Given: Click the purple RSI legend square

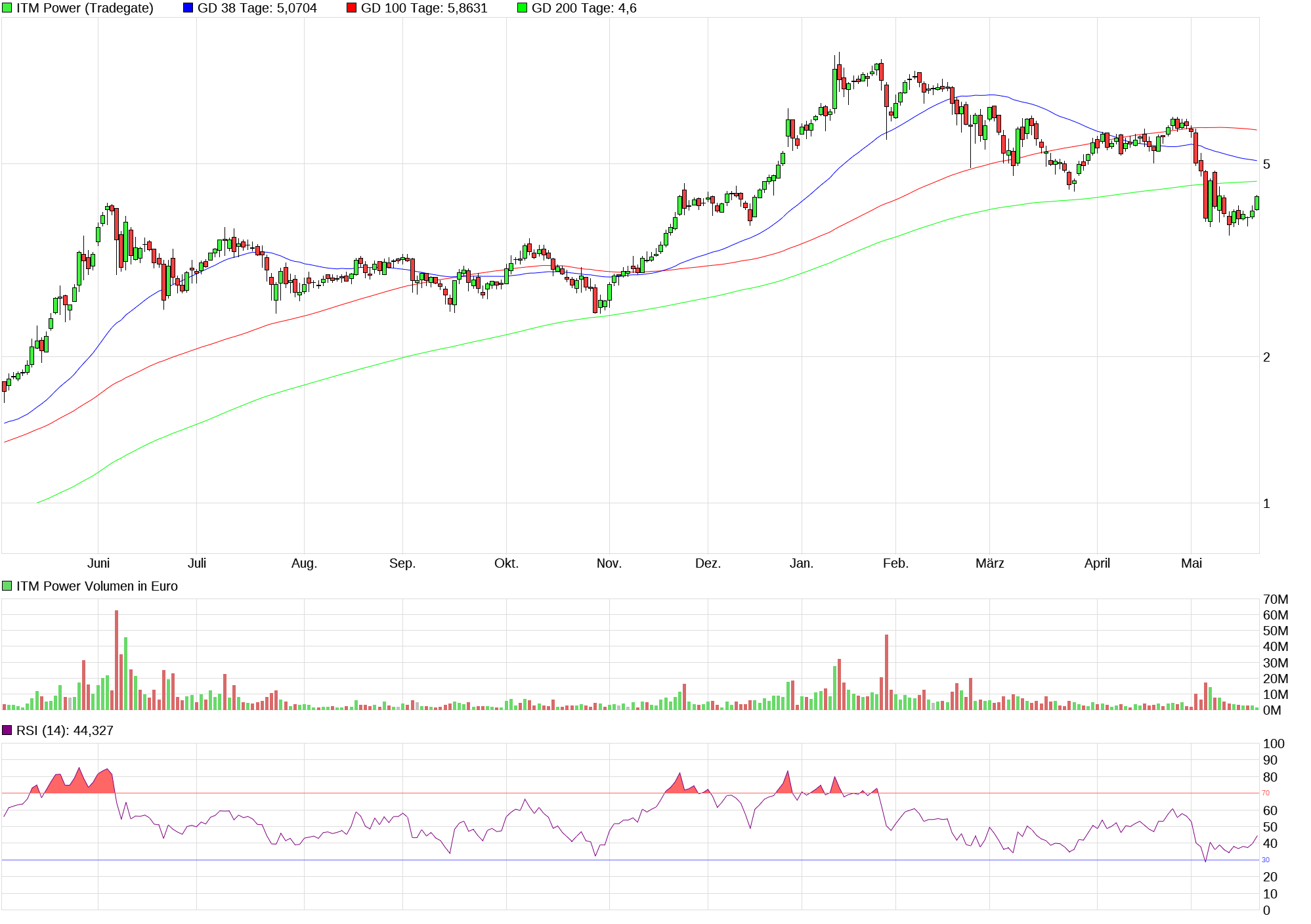Looking at the screenshot, I should click(7, 730).
